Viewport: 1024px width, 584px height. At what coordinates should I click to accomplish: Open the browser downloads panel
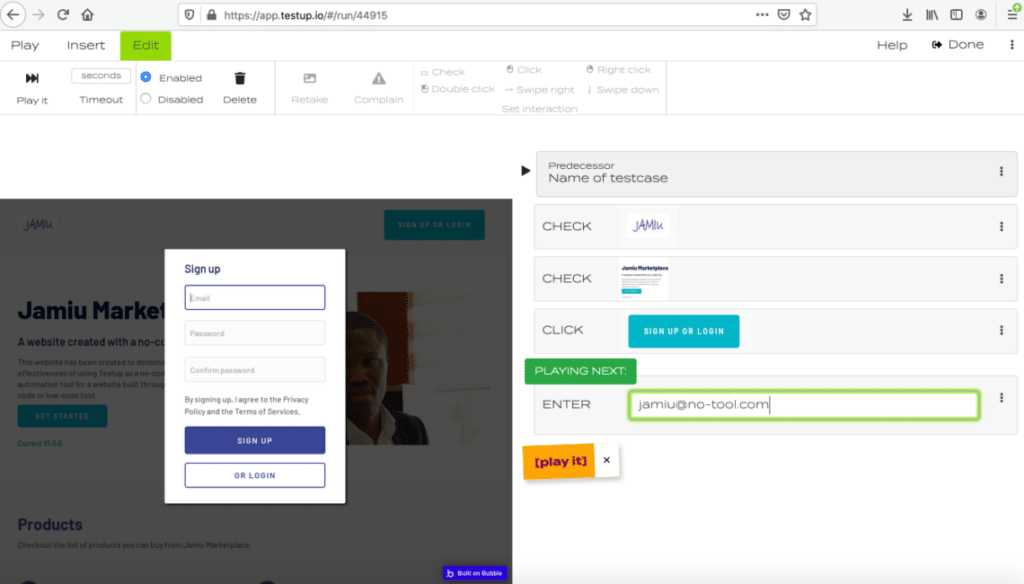pos(907,14)
